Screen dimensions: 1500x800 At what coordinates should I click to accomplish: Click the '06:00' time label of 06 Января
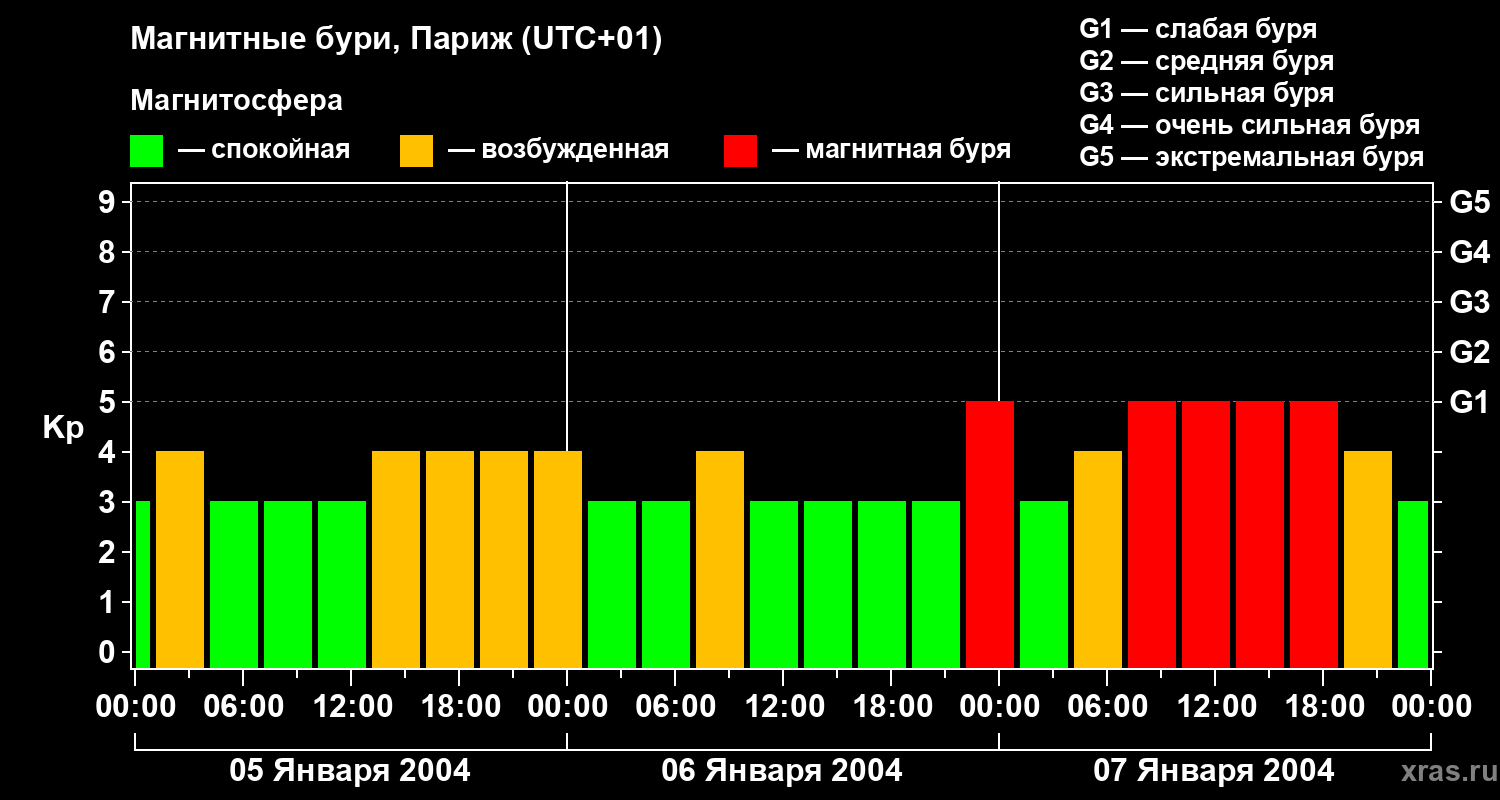(x=675, y=707)
